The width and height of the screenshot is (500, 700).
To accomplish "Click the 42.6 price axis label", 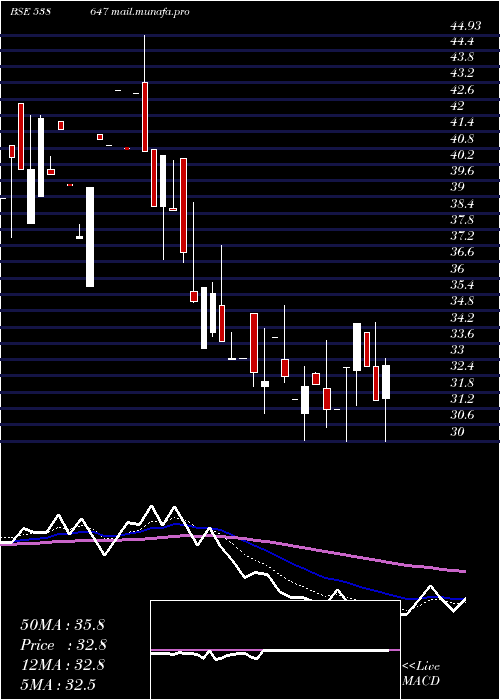I will 462,90.
